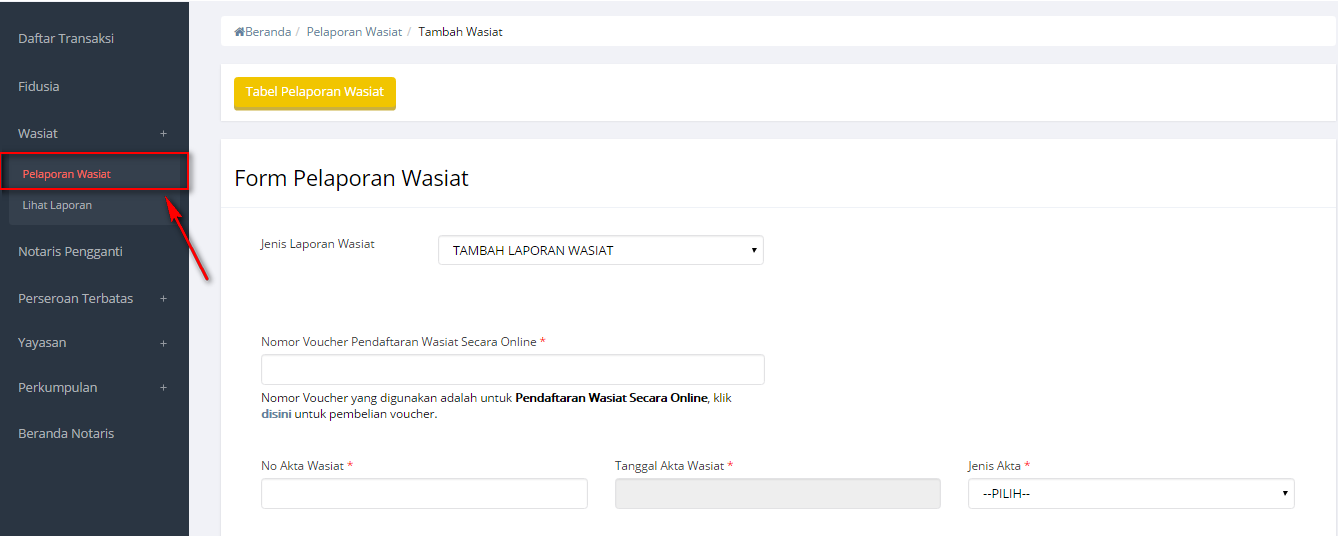Select Pelaporan Wasiat submenu item
The height and width of the screenshot is (536, 1338).
[x=67, y=174]
